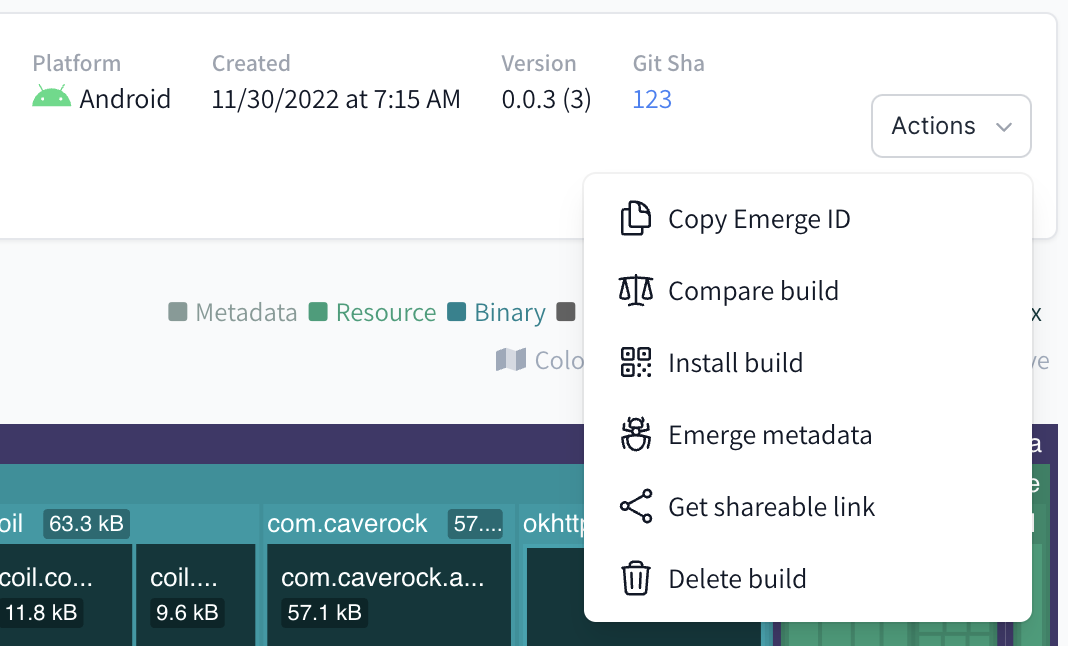1068x646 pixels.
Task: Click the scales icon next to Compare build
Action: point(635,290)
